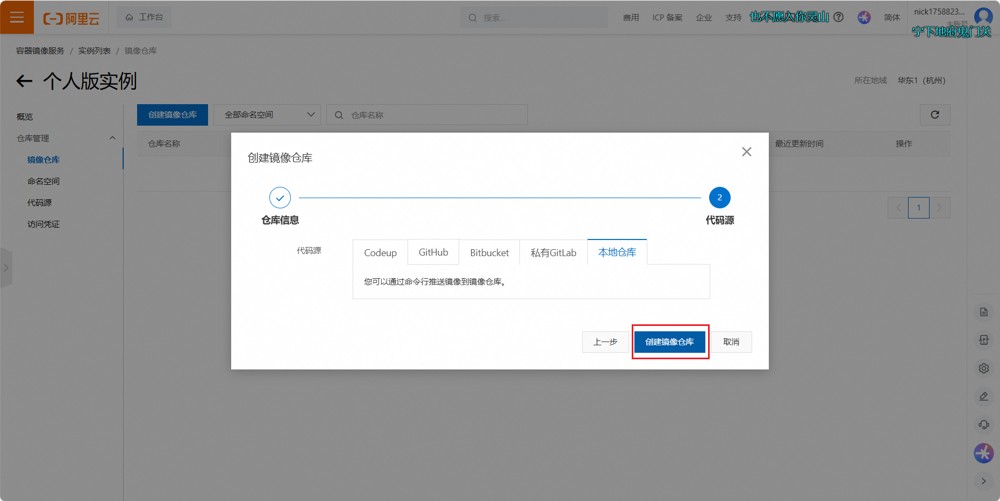The height and width of the screenshot is (501, 1000).
Task: Click the Alibaba Cloud logo
Action: (x=71, y=18)
